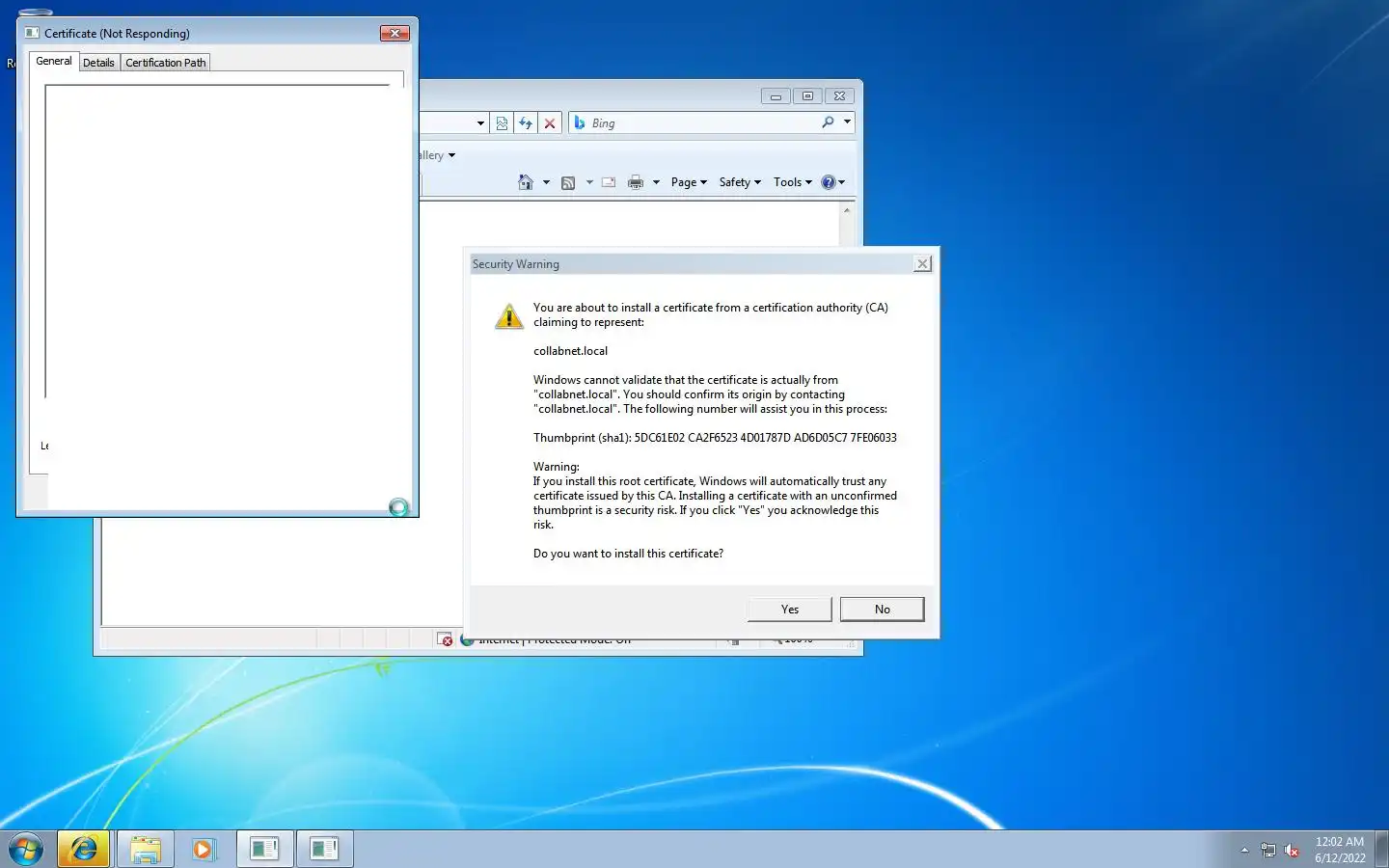Screen dimensions: 1389x868
Task: Expand the address bar dropdown arrow
Action: pos(480,123)
